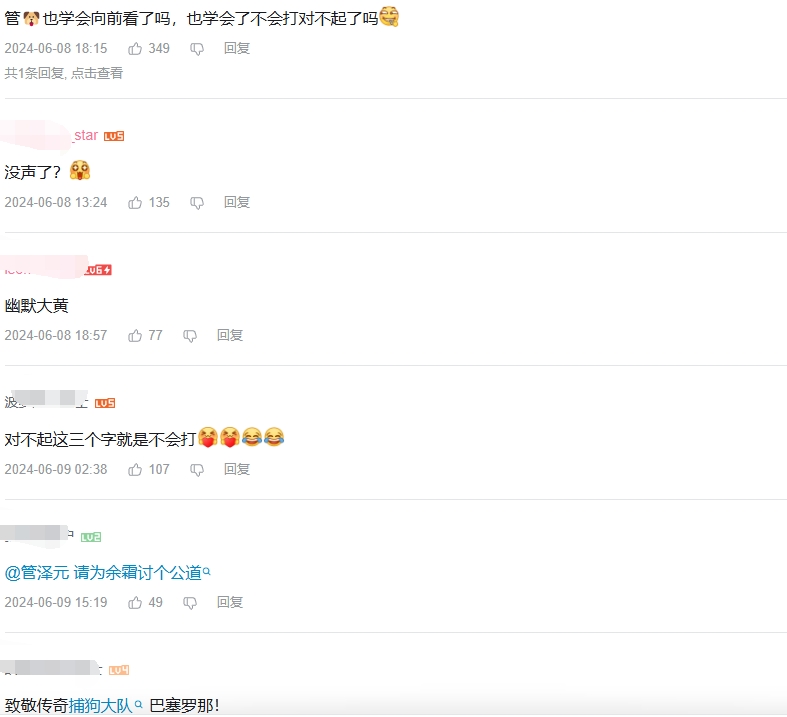
Task: Dislike the comment posted 2024-06-08 18:15
Action: pyautogui.click(x=197, y=49)
